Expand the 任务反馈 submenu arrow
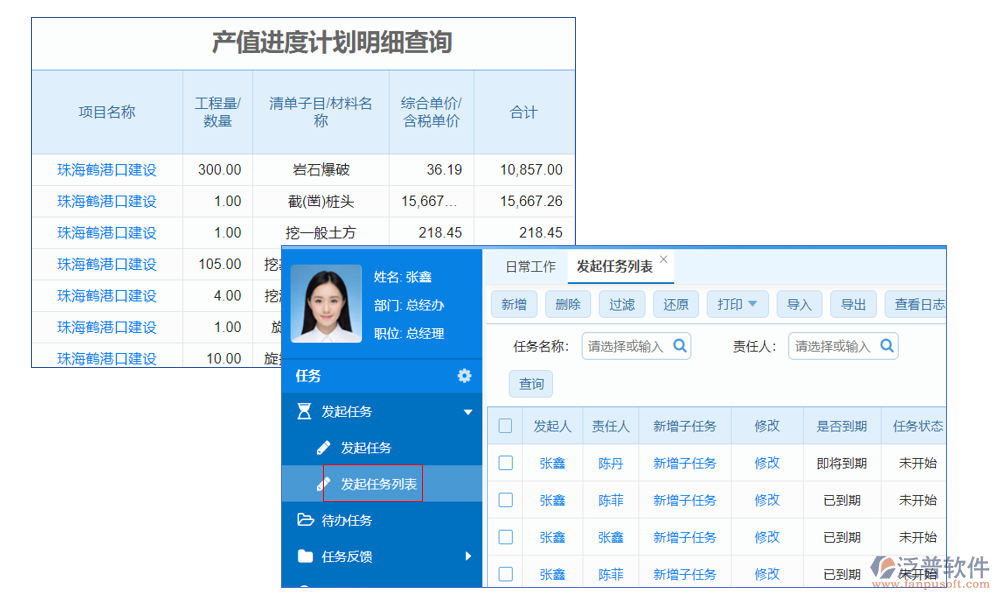The width and height of the screenshot is (1000, 600). click(467, 556)
